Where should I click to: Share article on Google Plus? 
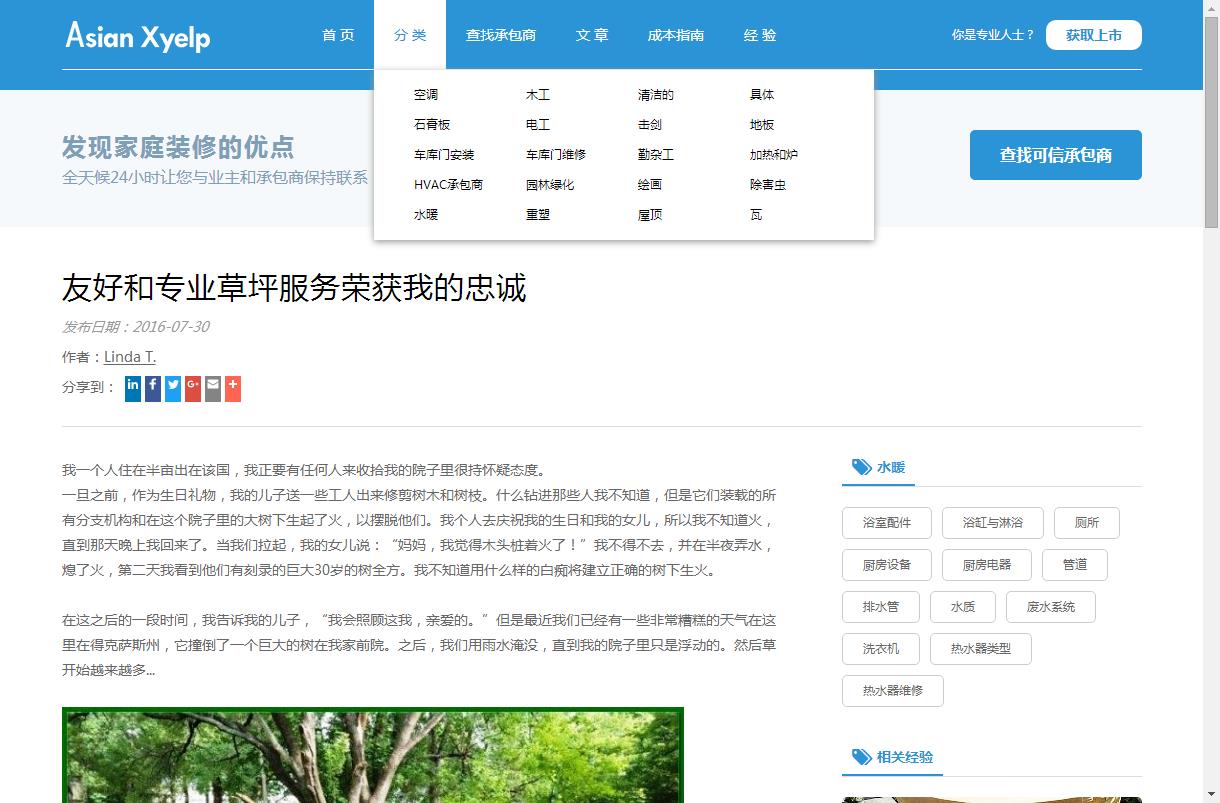click(x=193, y=388)
